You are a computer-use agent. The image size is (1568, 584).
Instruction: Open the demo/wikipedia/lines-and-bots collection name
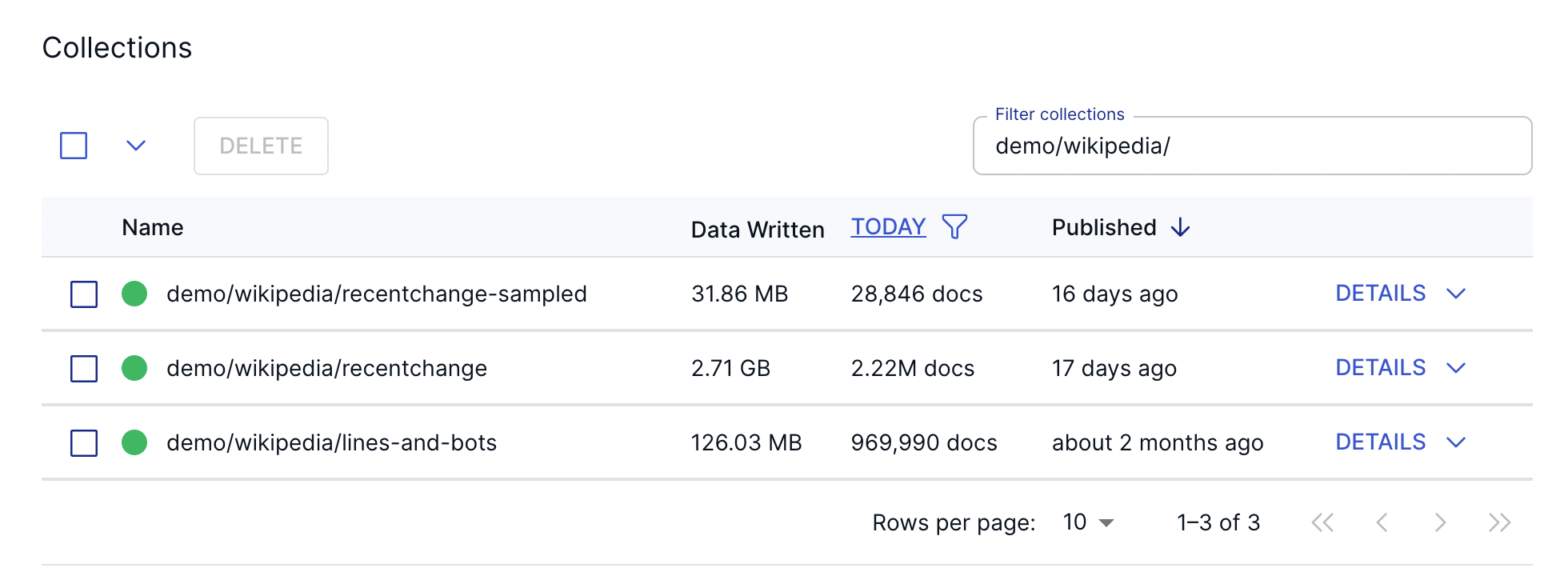[331, 442]
